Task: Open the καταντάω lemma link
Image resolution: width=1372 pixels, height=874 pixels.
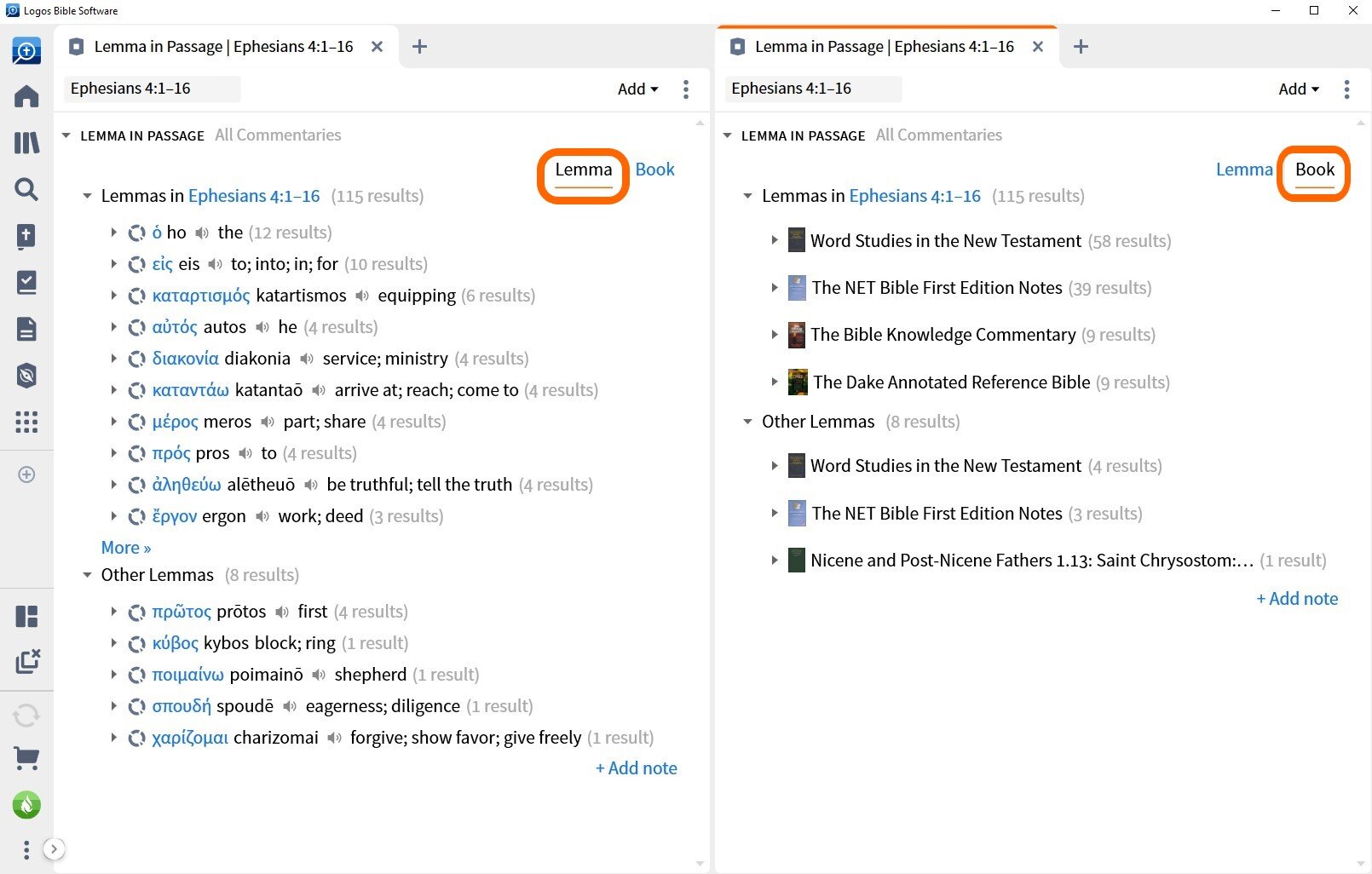Action: [x=190, y=390]
